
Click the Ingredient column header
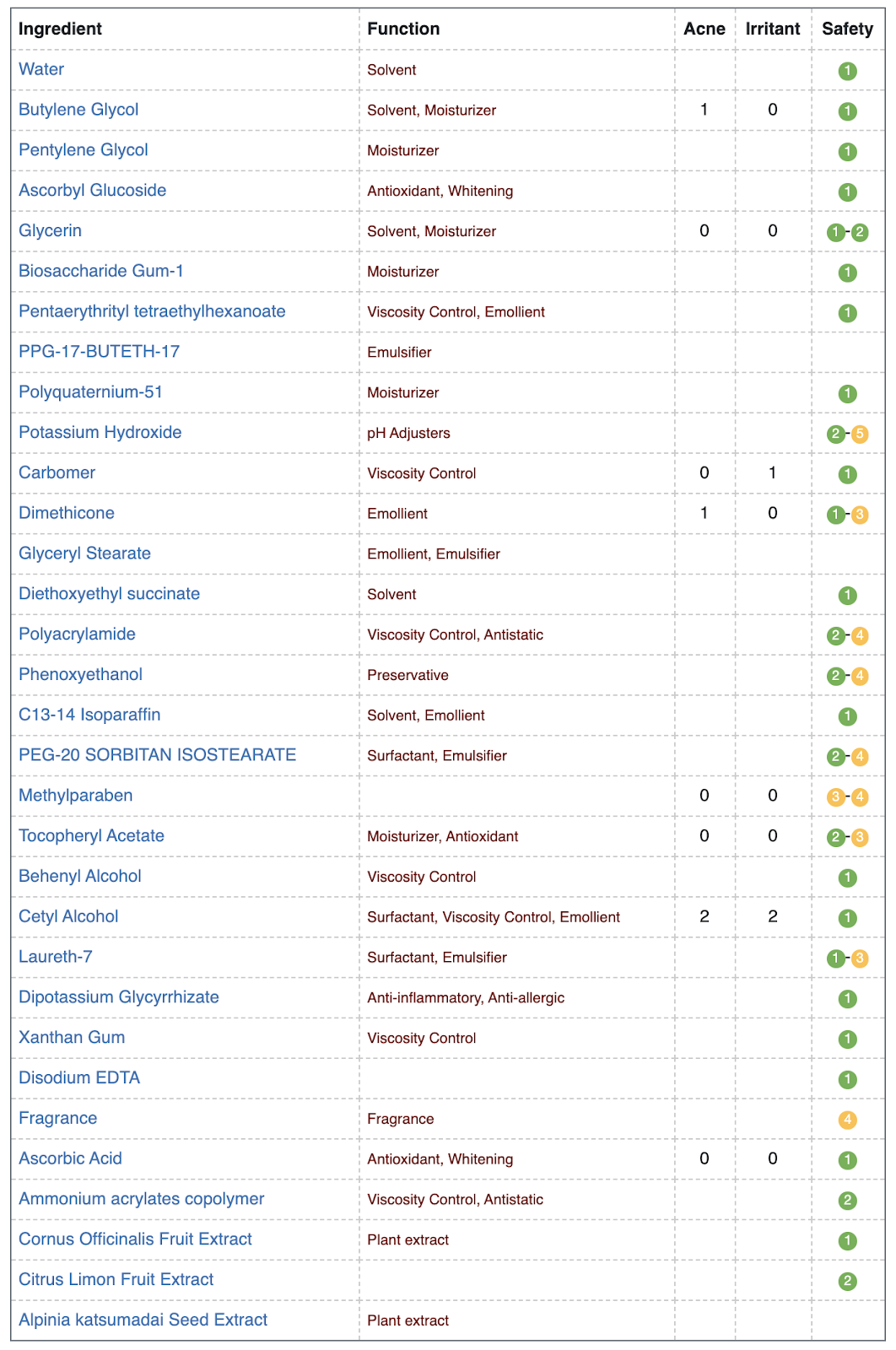tap(60, 29)
